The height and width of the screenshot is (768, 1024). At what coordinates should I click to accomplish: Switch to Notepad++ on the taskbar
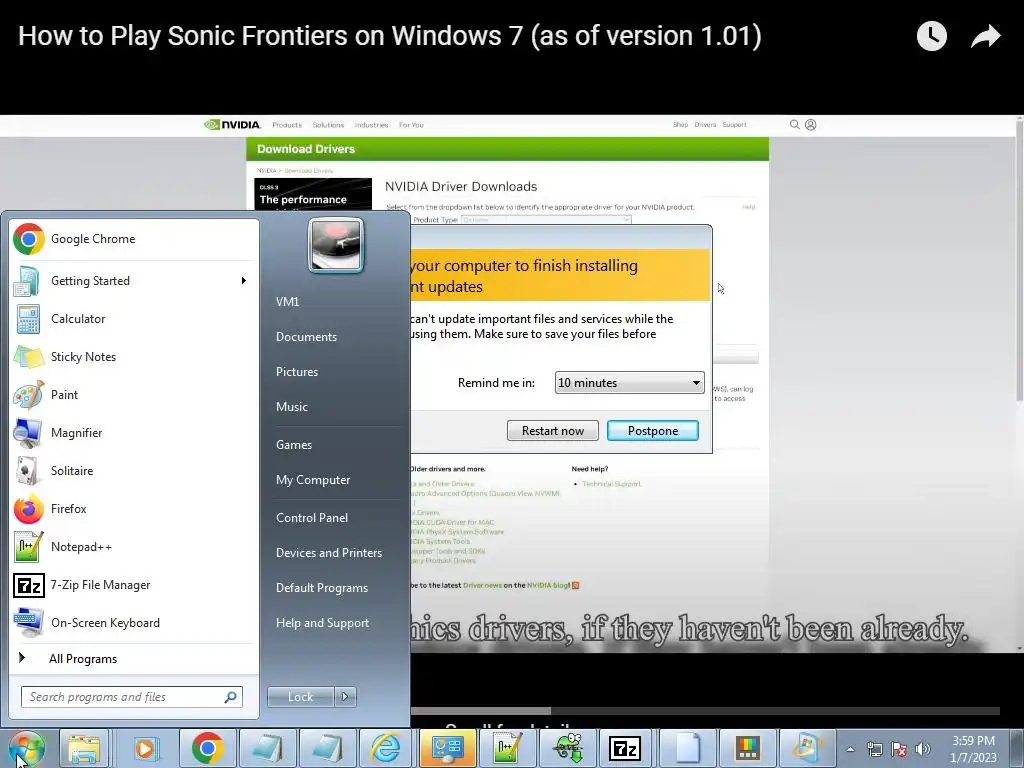coord(506,748)
